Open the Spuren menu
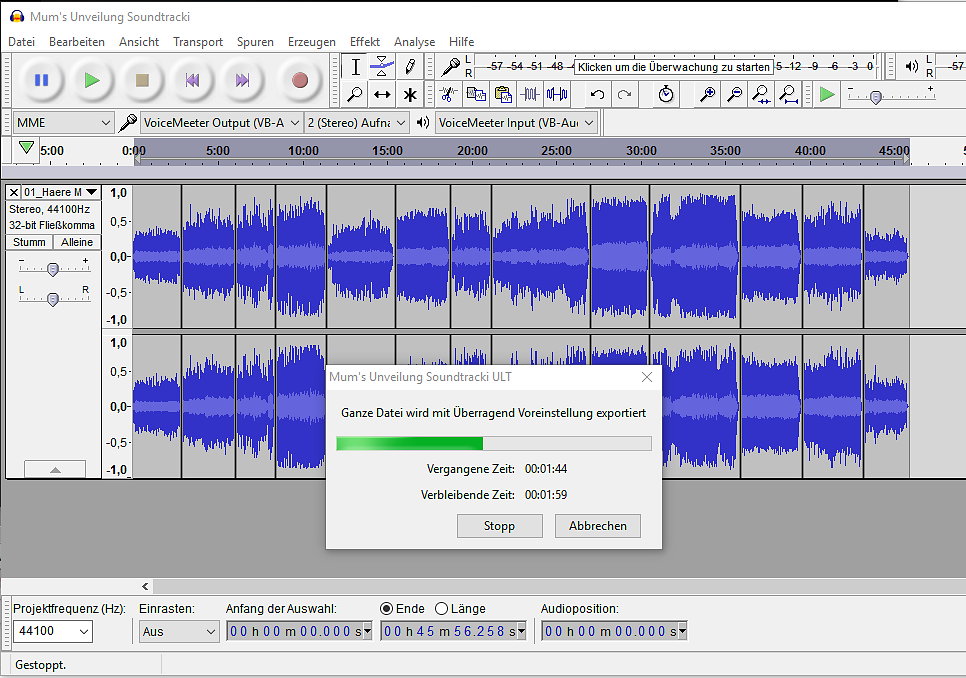Viewport: 966px width, 678px height. coord(255,42)
